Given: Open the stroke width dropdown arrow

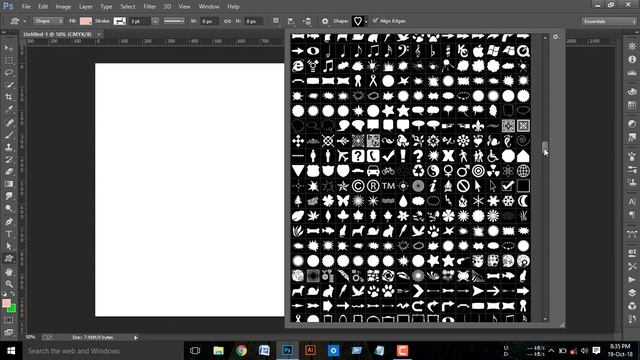Looking at the screenshot, I should pyautogui.click(x=155, y=21).
